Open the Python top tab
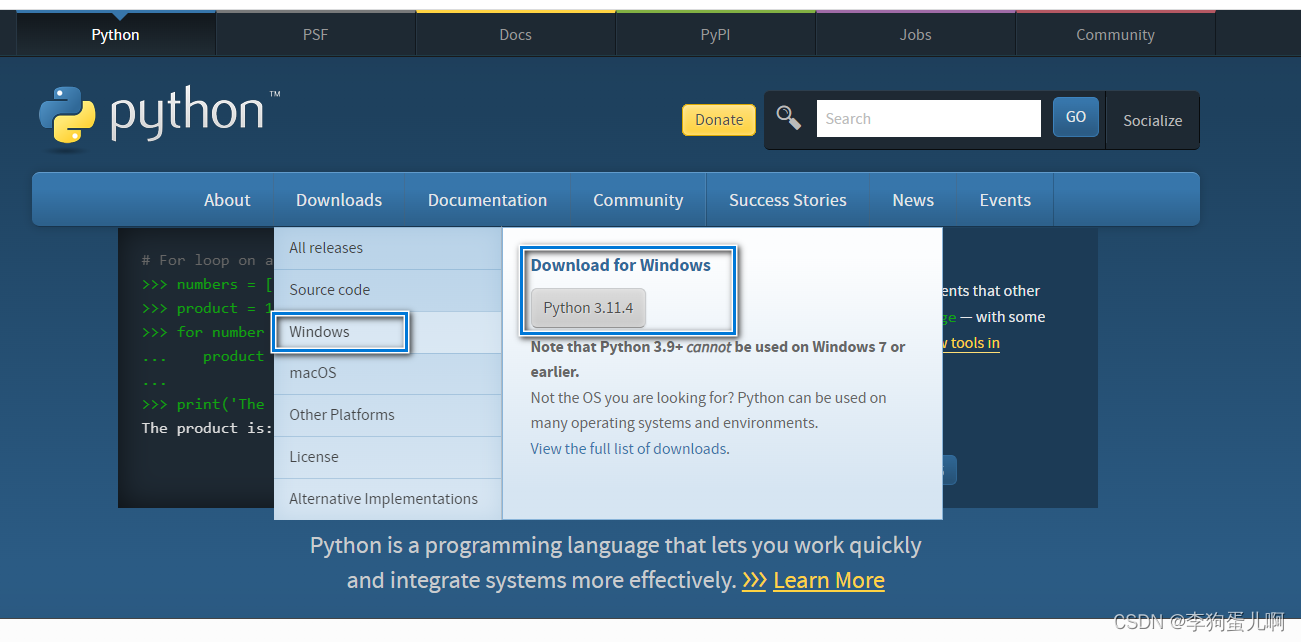 tap(116, 34)
